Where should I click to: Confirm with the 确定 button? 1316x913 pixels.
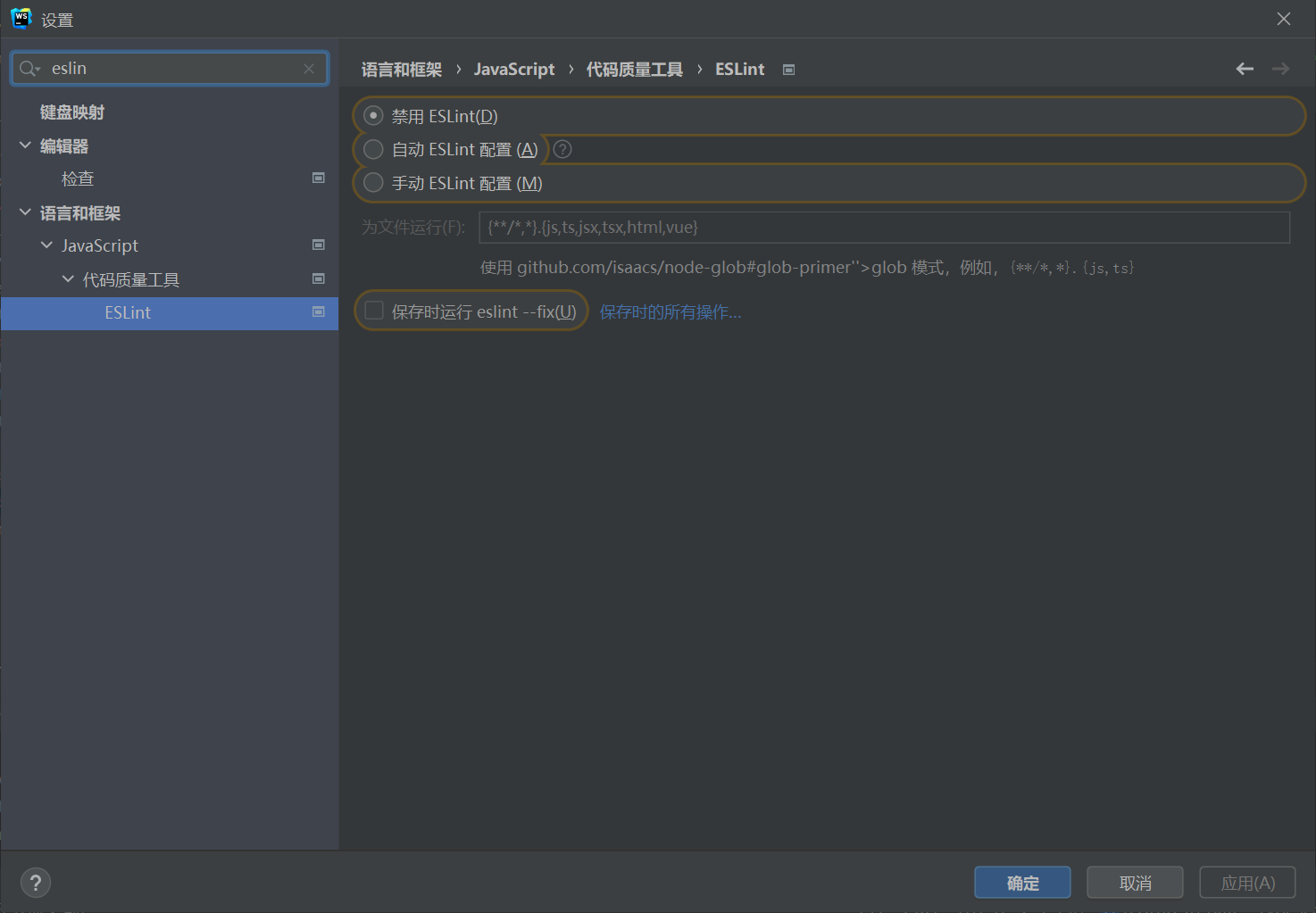click(x=1022, y=883)
